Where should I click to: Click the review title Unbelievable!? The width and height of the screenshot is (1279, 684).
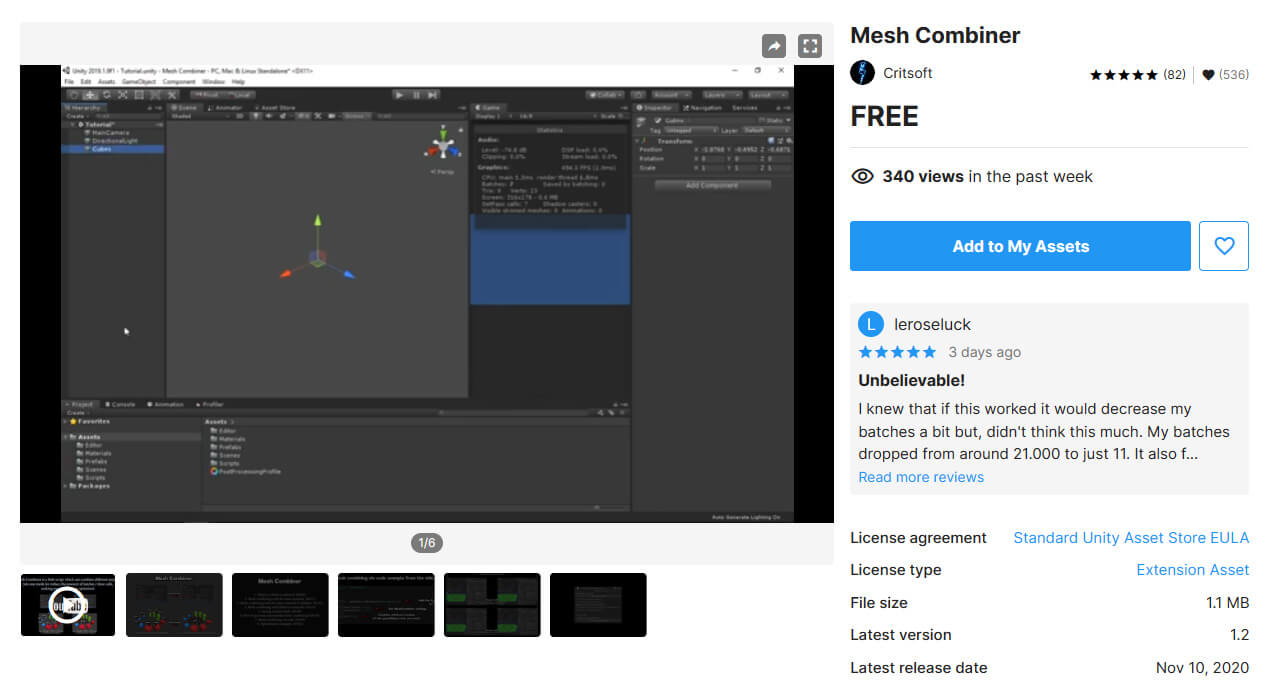(912, 380)
